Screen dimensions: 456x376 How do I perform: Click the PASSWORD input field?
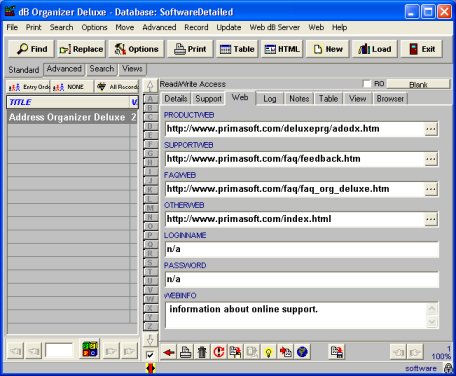(x=302, y=279)
